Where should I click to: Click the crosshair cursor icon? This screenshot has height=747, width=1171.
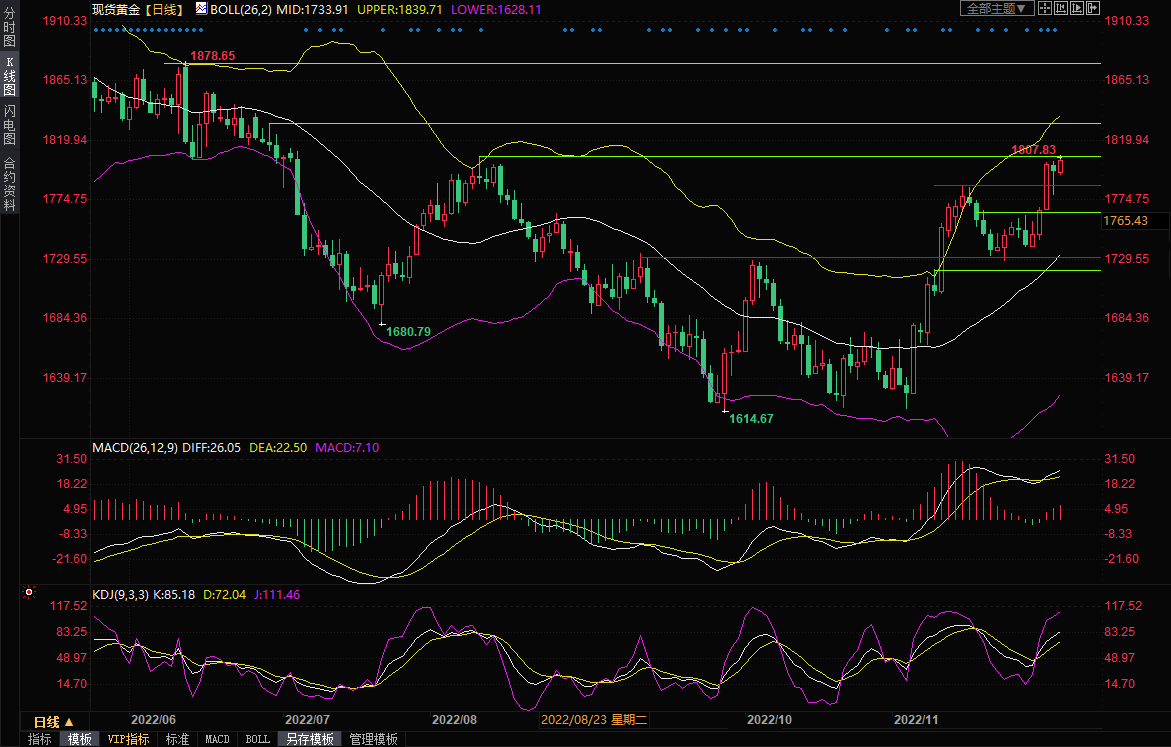point(1044,8)
